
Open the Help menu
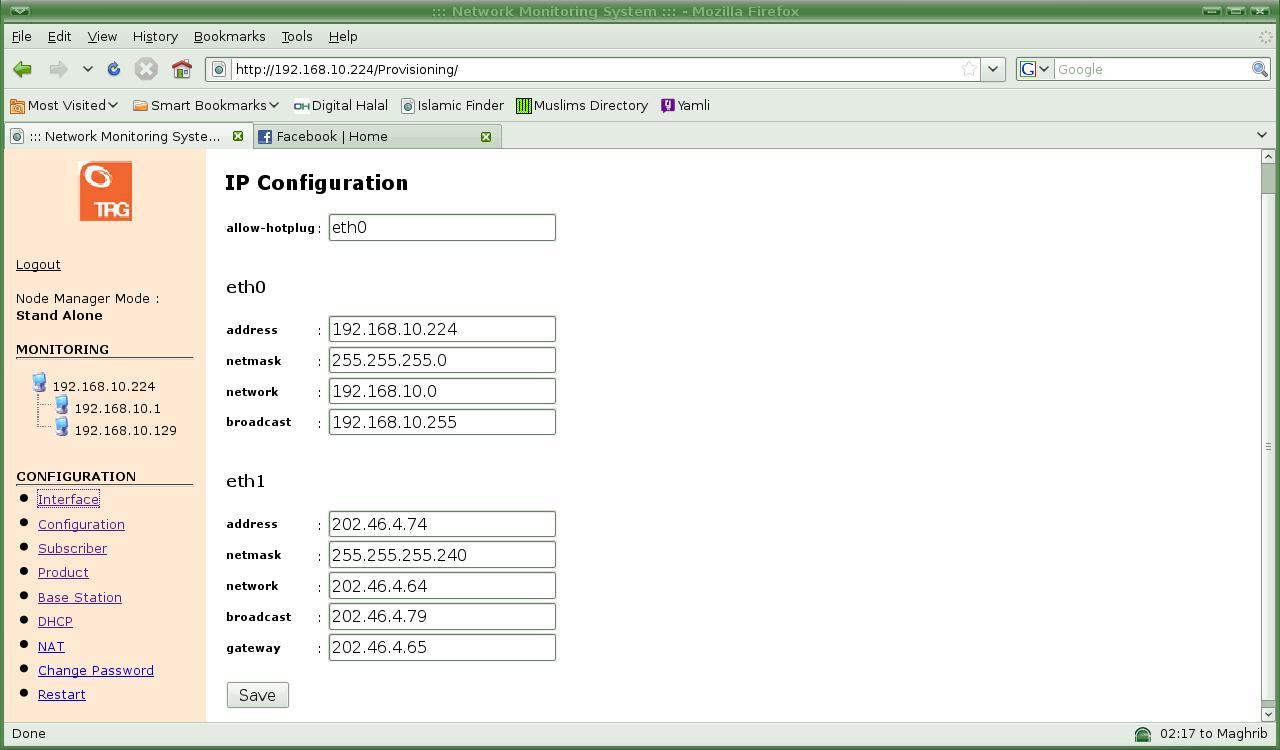point(343,36)
